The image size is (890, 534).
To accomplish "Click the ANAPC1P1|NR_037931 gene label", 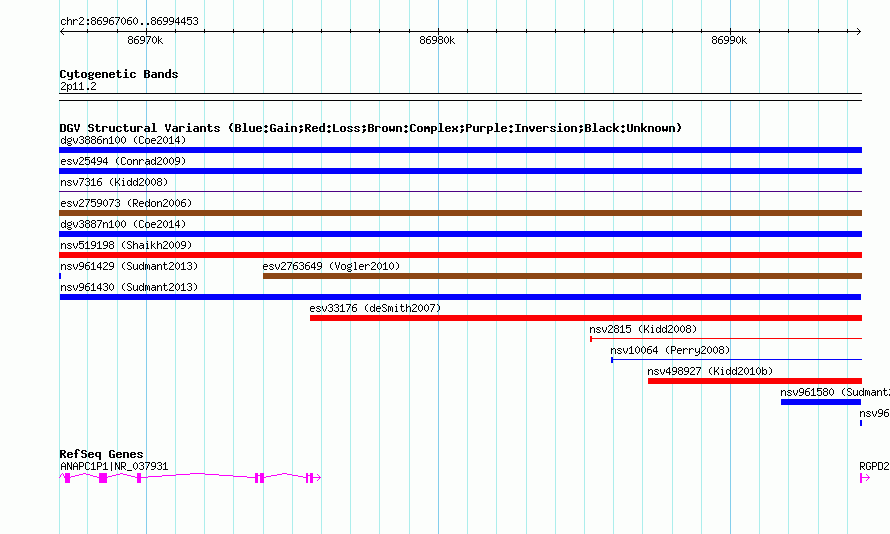I will 114,466.
